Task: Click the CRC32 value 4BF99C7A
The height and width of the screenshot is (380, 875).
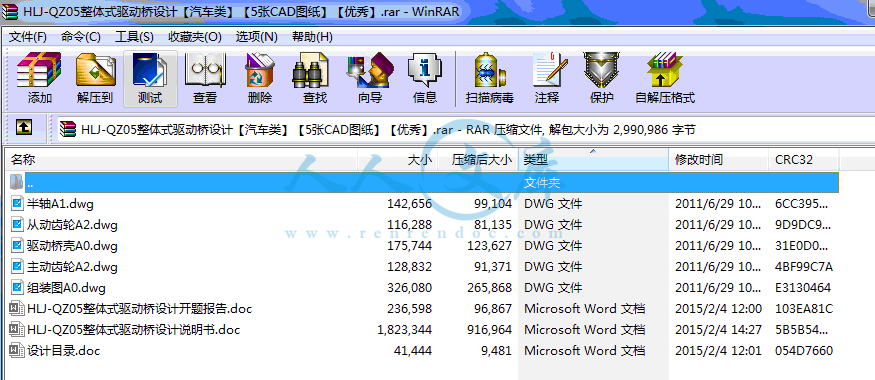Action: 804,267
